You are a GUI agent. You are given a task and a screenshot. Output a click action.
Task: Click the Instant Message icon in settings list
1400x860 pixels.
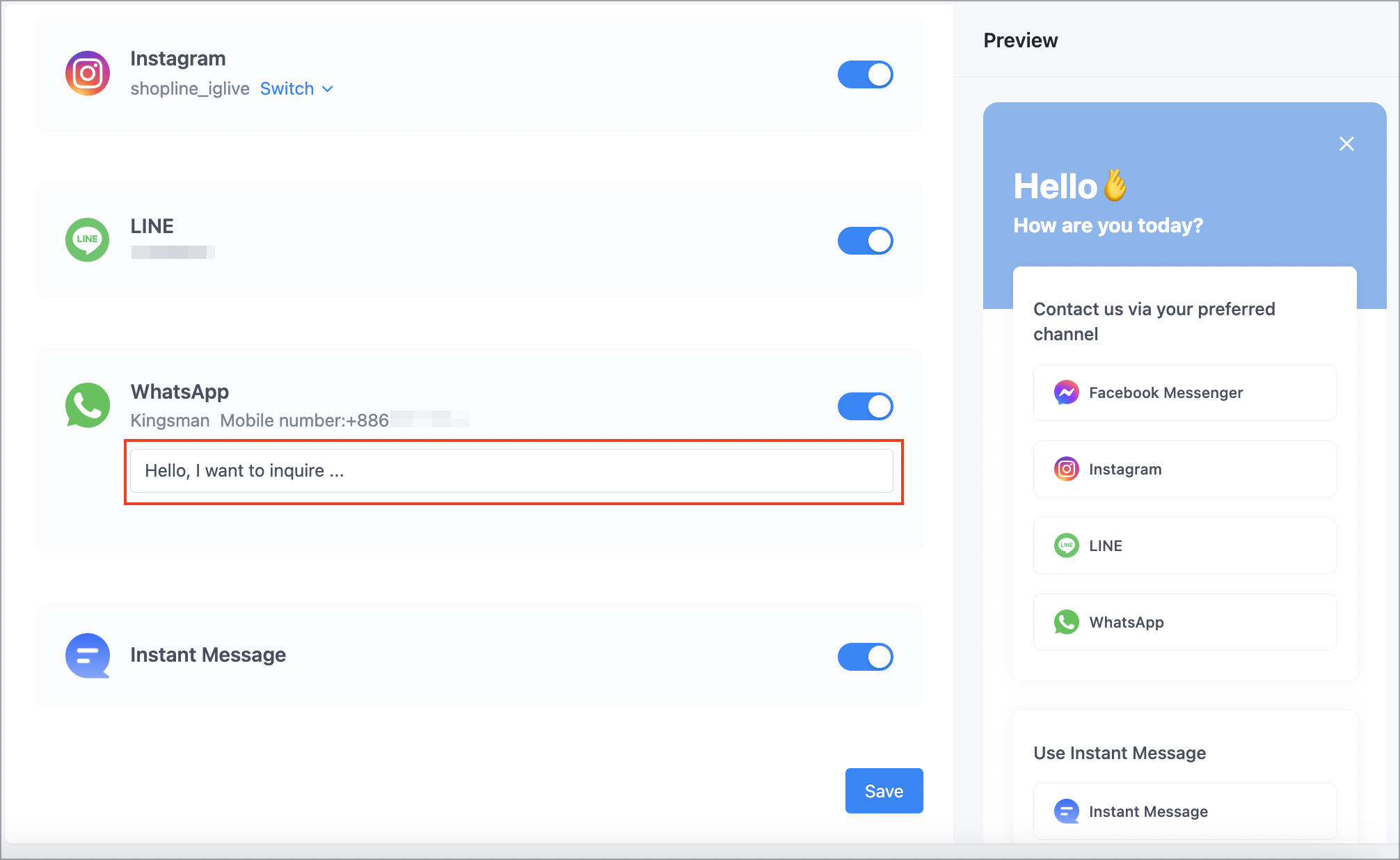pyautogui.click(x=87, y=655)
